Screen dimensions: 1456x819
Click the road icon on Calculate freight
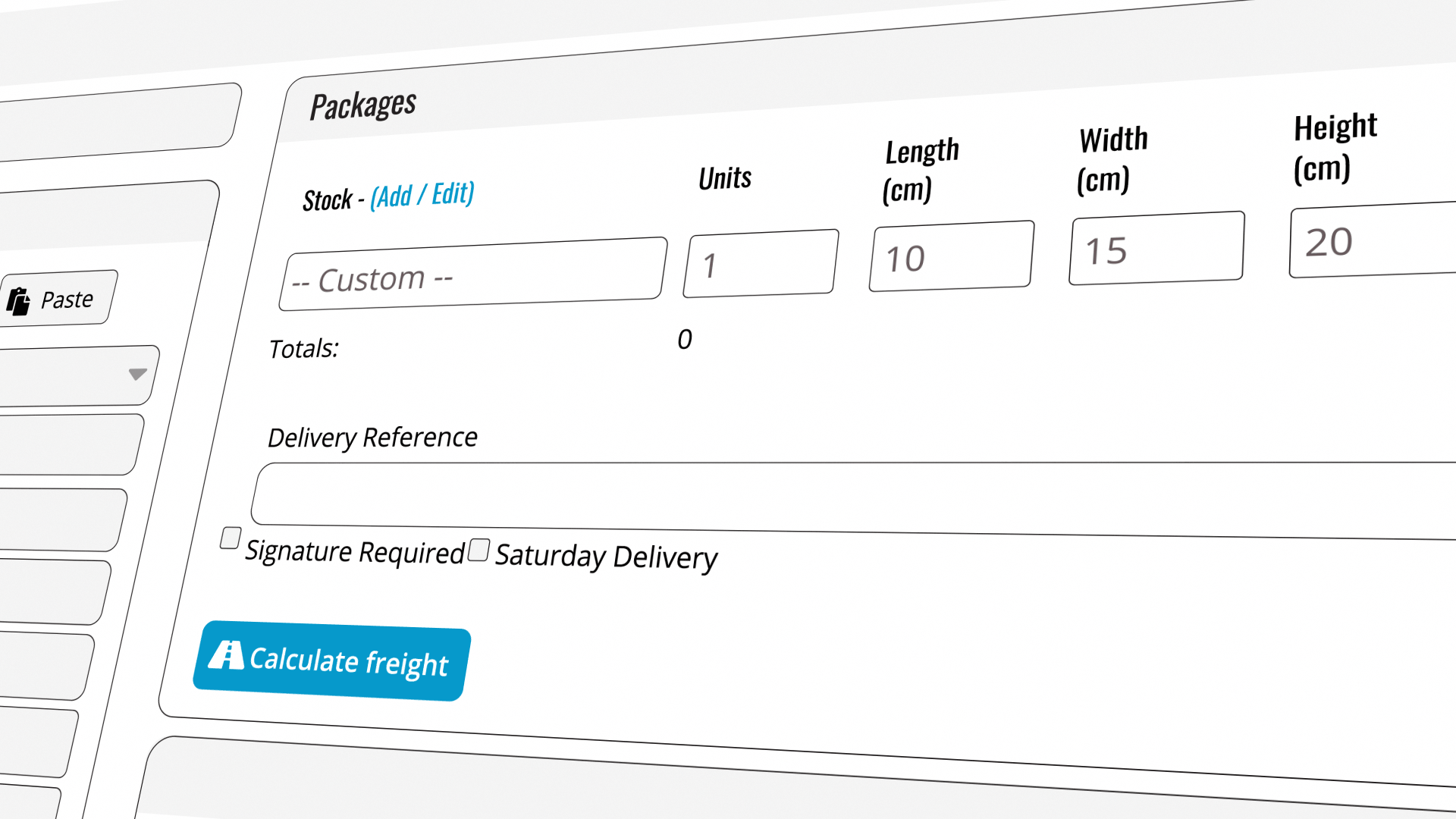pyautogui.click(x=226, y=655)
